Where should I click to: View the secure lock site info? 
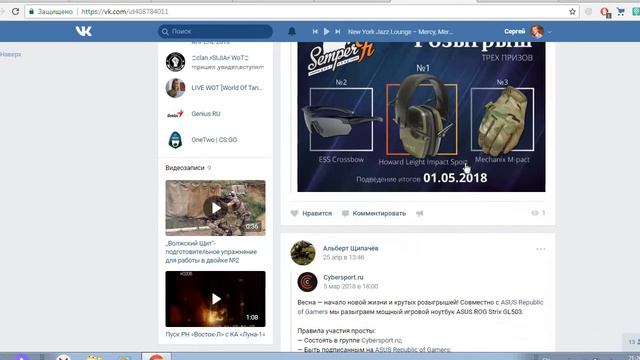[x=31, y=11]
